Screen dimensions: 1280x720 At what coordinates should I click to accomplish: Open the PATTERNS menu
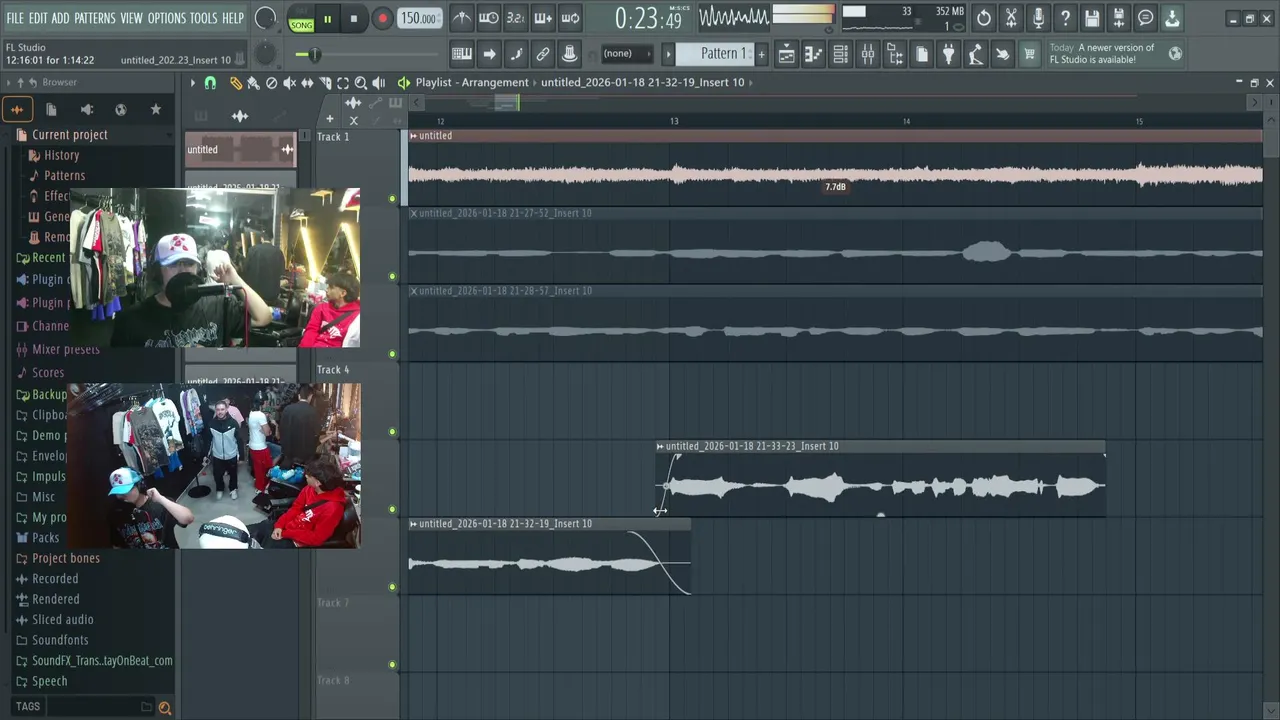click(95, 18)
